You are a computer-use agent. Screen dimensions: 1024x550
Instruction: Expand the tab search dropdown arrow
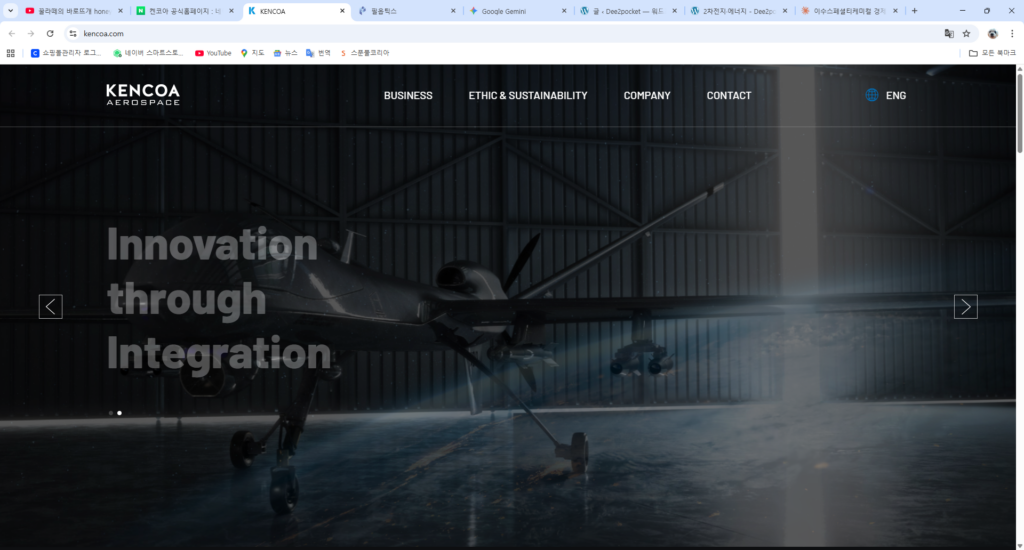click(10, 11)
